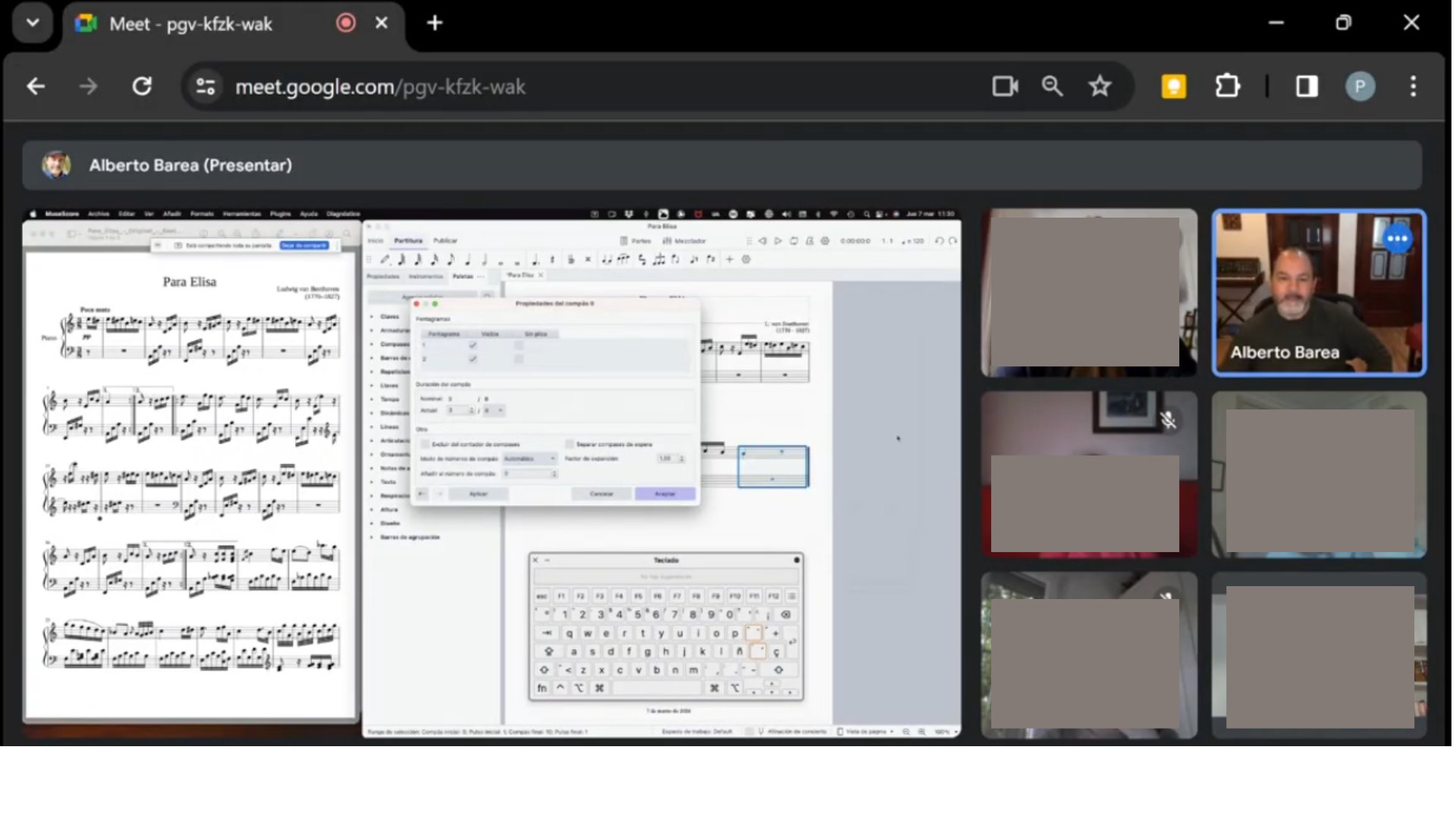This screenshot has height=819, width=1456.
Task: Open Chrome tab search chevron
Action: [33, 23]
